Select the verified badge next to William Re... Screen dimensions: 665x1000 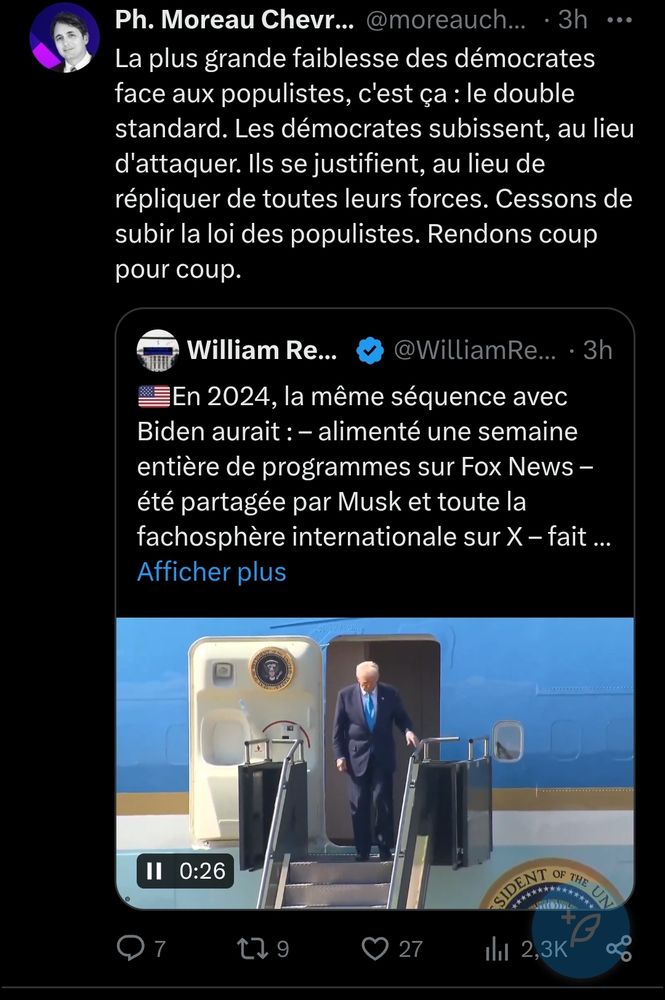click(x=370, y=350)
